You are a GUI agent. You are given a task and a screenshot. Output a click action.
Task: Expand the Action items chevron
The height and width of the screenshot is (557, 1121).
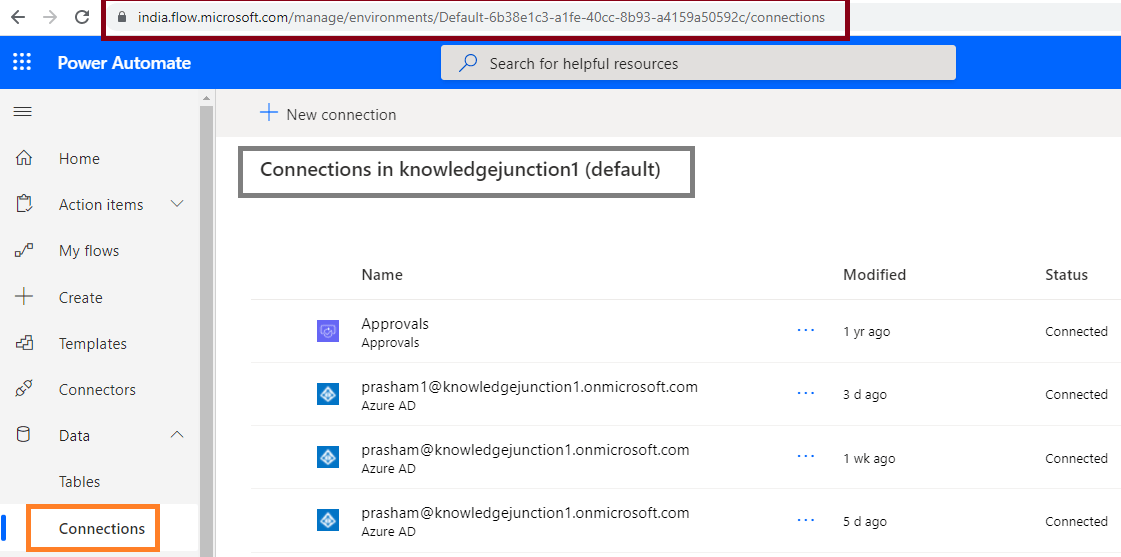click(x=177, y=204)
